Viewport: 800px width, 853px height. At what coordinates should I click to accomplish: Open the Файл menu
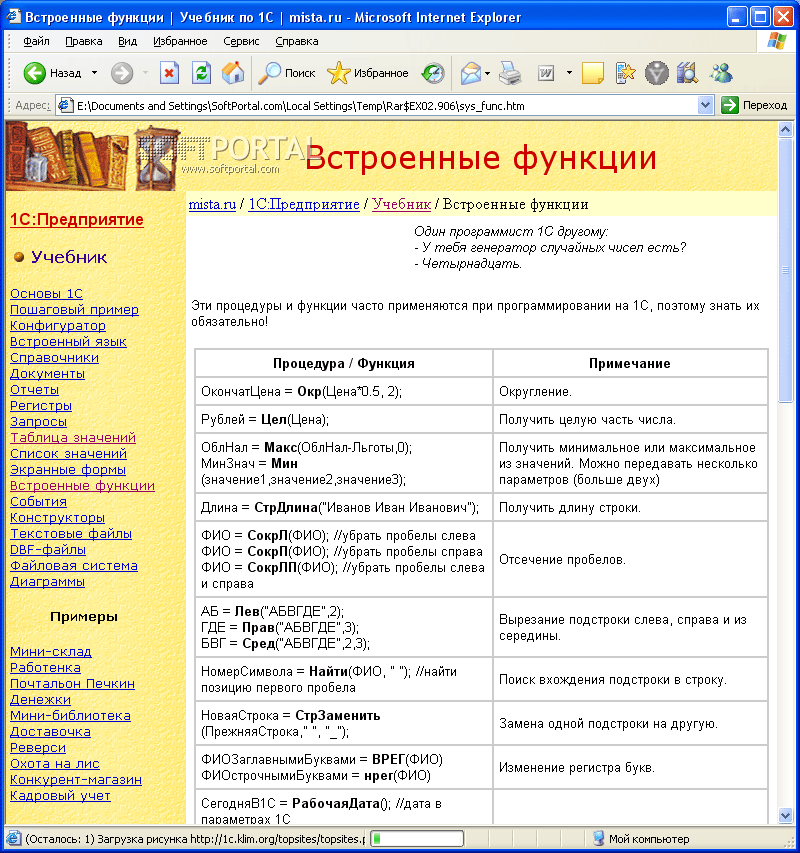click(x=36, y=41)
